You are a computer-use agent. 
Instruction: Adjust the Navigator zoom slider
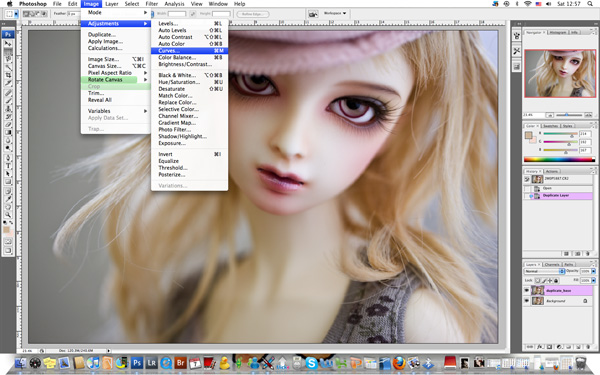pos(568,115)
